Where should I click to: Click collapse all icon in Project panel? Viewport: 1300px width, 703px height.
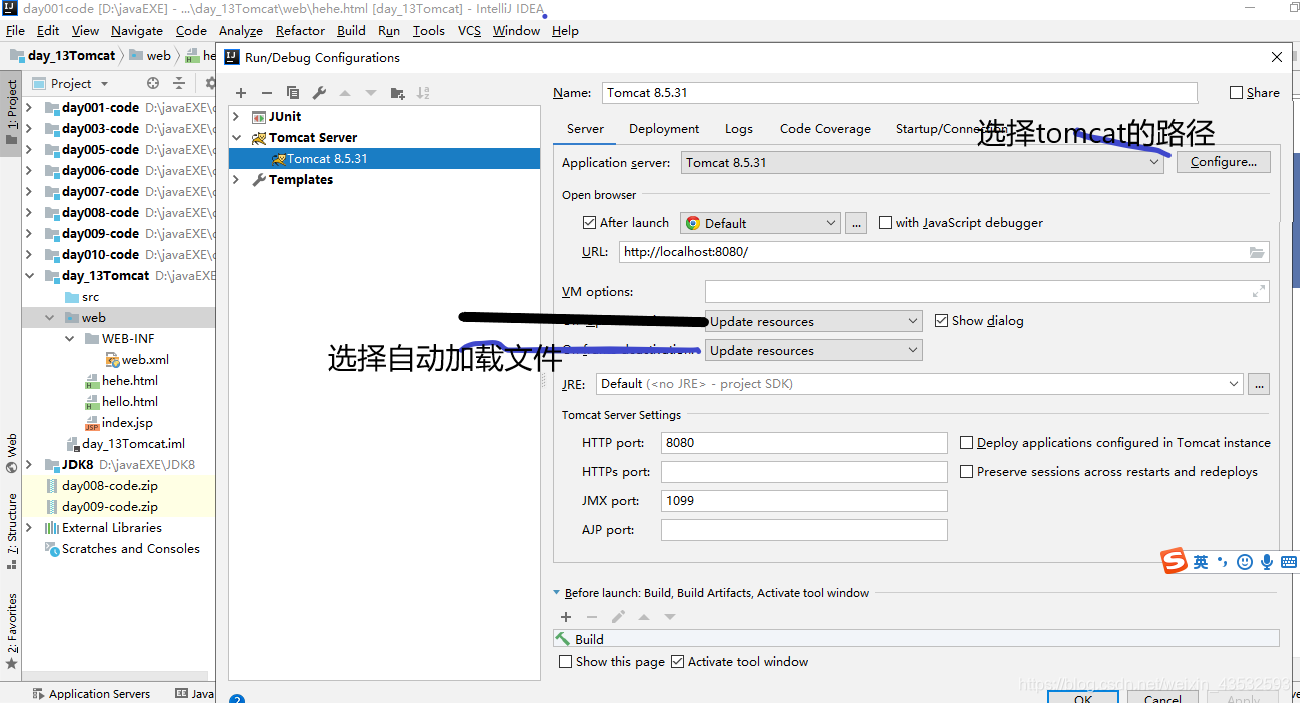pyautogui.click(x=179, y=84)
